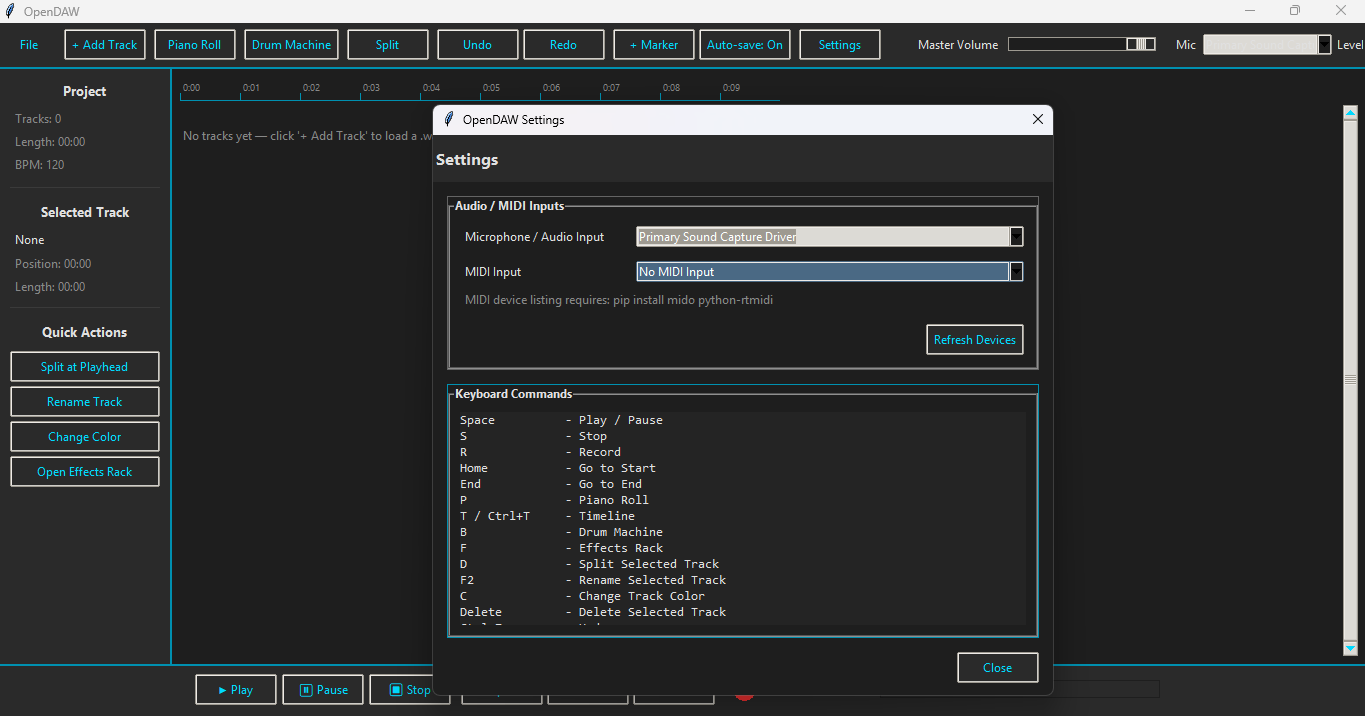Click Close button in Settings dialog
The height and width of the screenshot is (716, 1365).
[997, 668]
